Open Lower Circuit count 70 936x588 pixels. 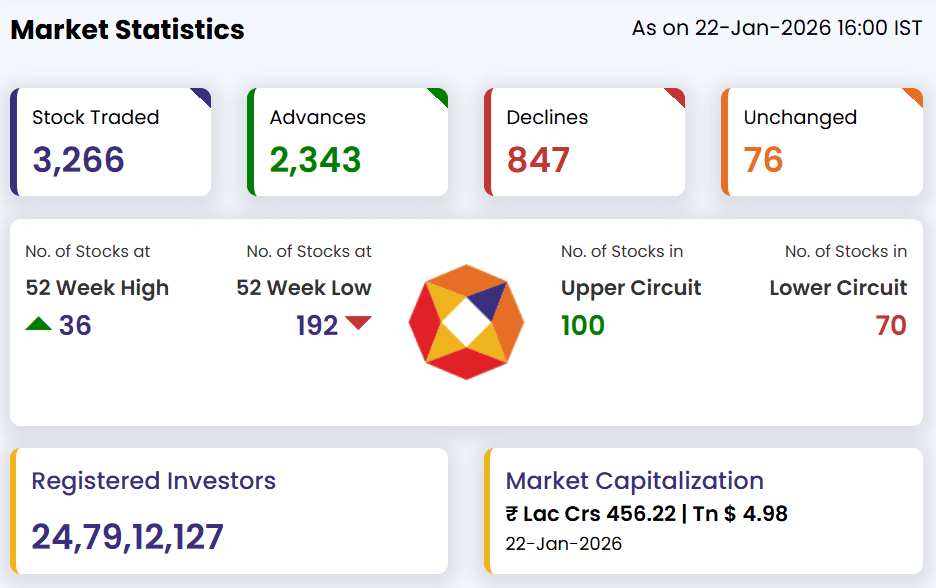tap(890, 326)
